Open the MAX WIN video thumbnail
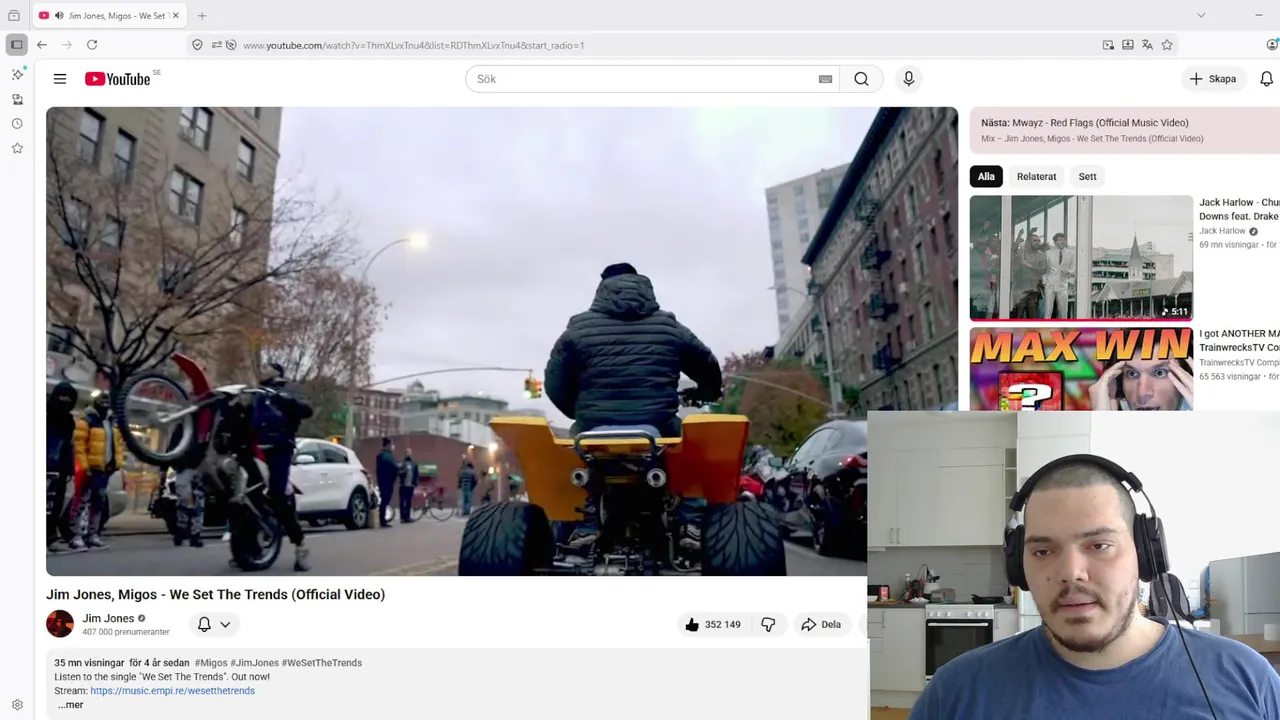The height and width of the screenshot is (720, 1280). click(x=1081, y=369)
